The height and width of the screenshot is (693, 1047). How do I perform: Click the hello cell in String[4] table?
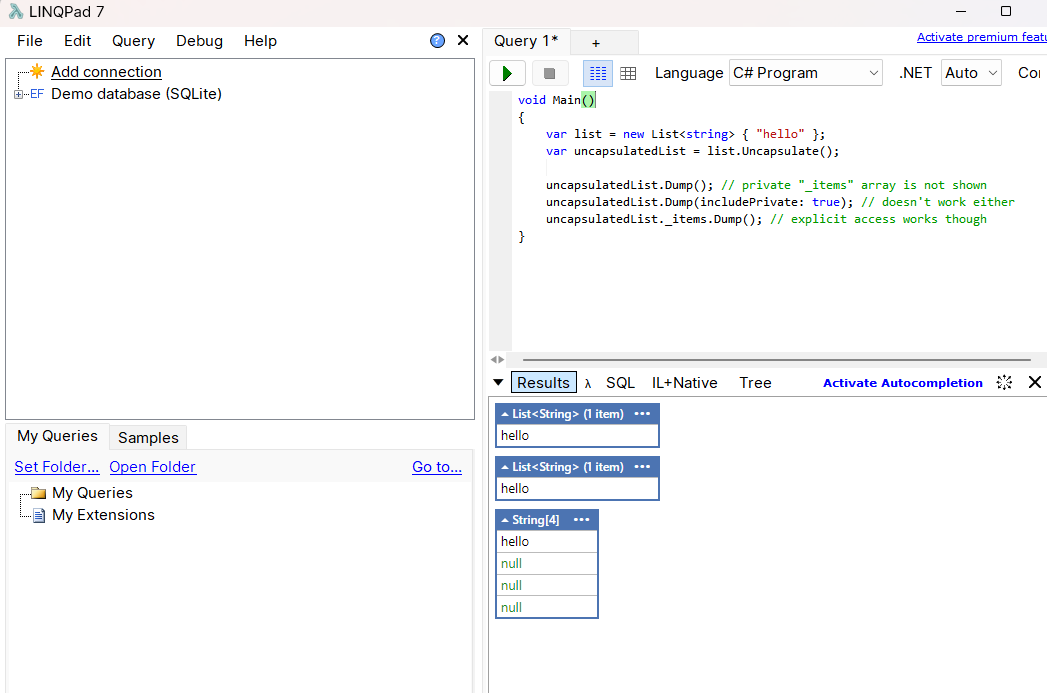(547, 541)
